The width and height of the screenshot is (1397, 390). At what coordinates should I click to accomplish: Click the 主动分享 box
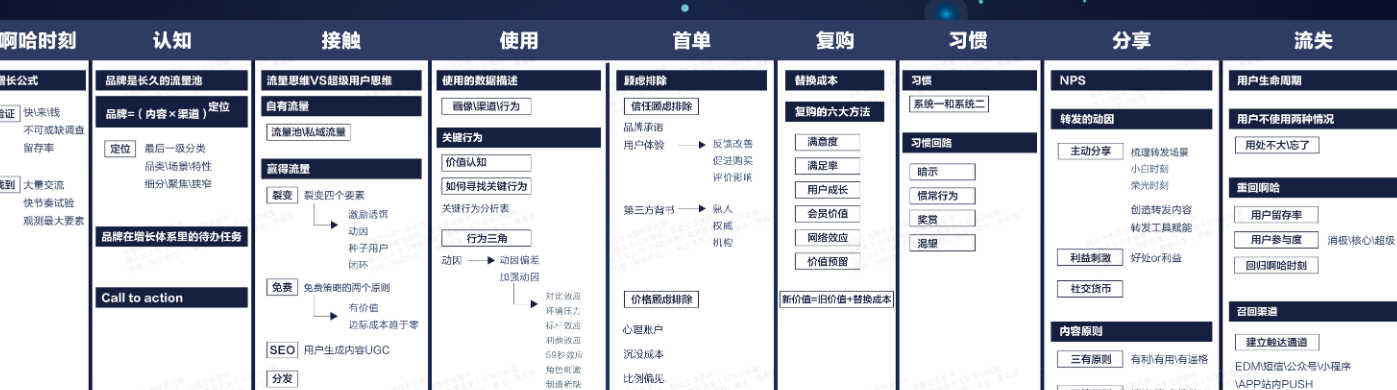[x=1090, y=152]
